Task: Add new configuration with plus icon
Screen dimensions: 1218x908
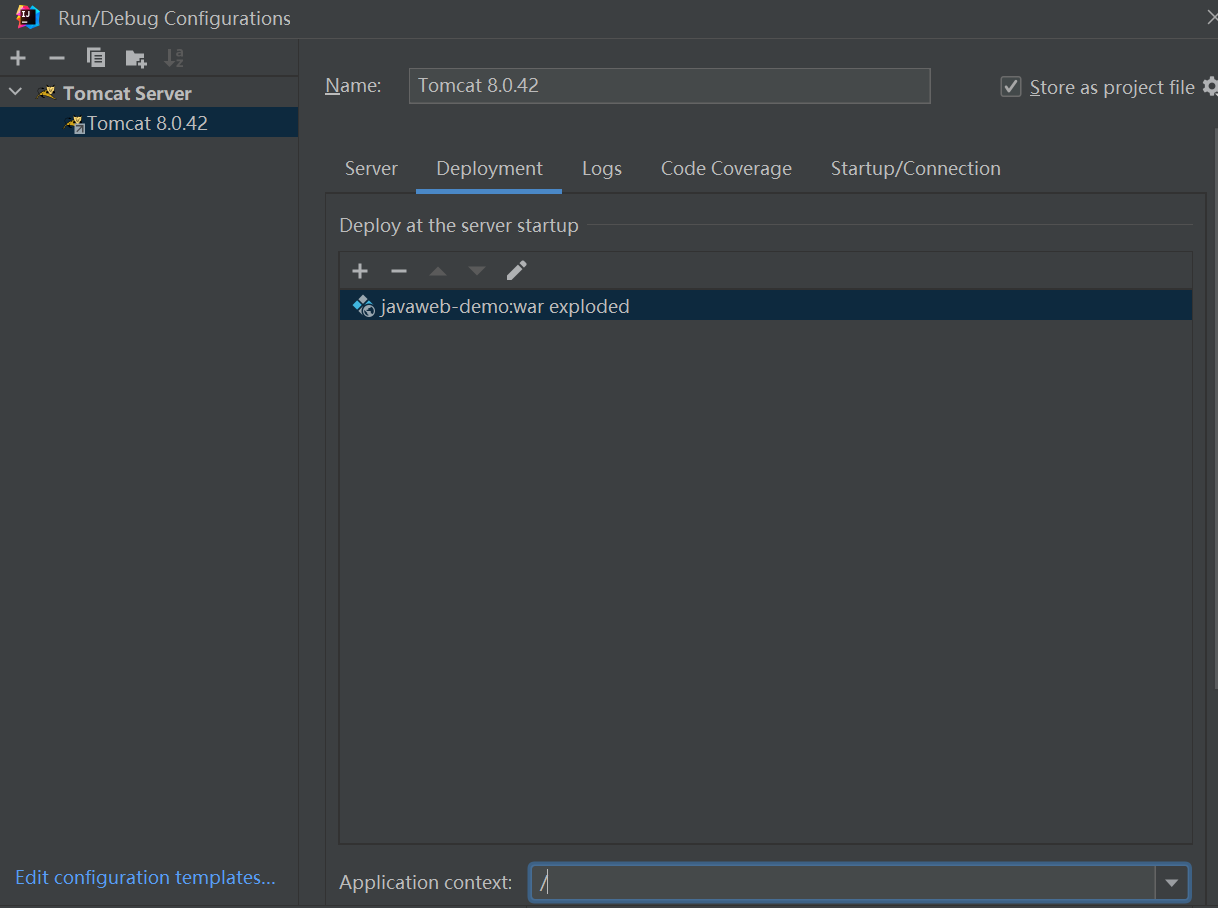Action: [x=18, y=58]
